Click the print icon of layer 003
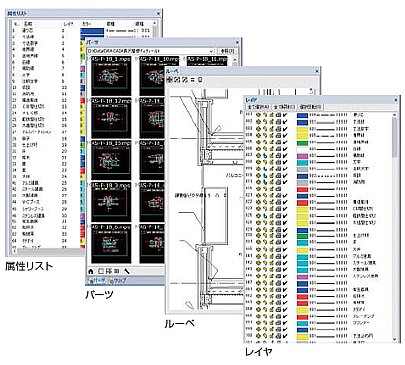This screenshot has width=405, height=365. 278,128
